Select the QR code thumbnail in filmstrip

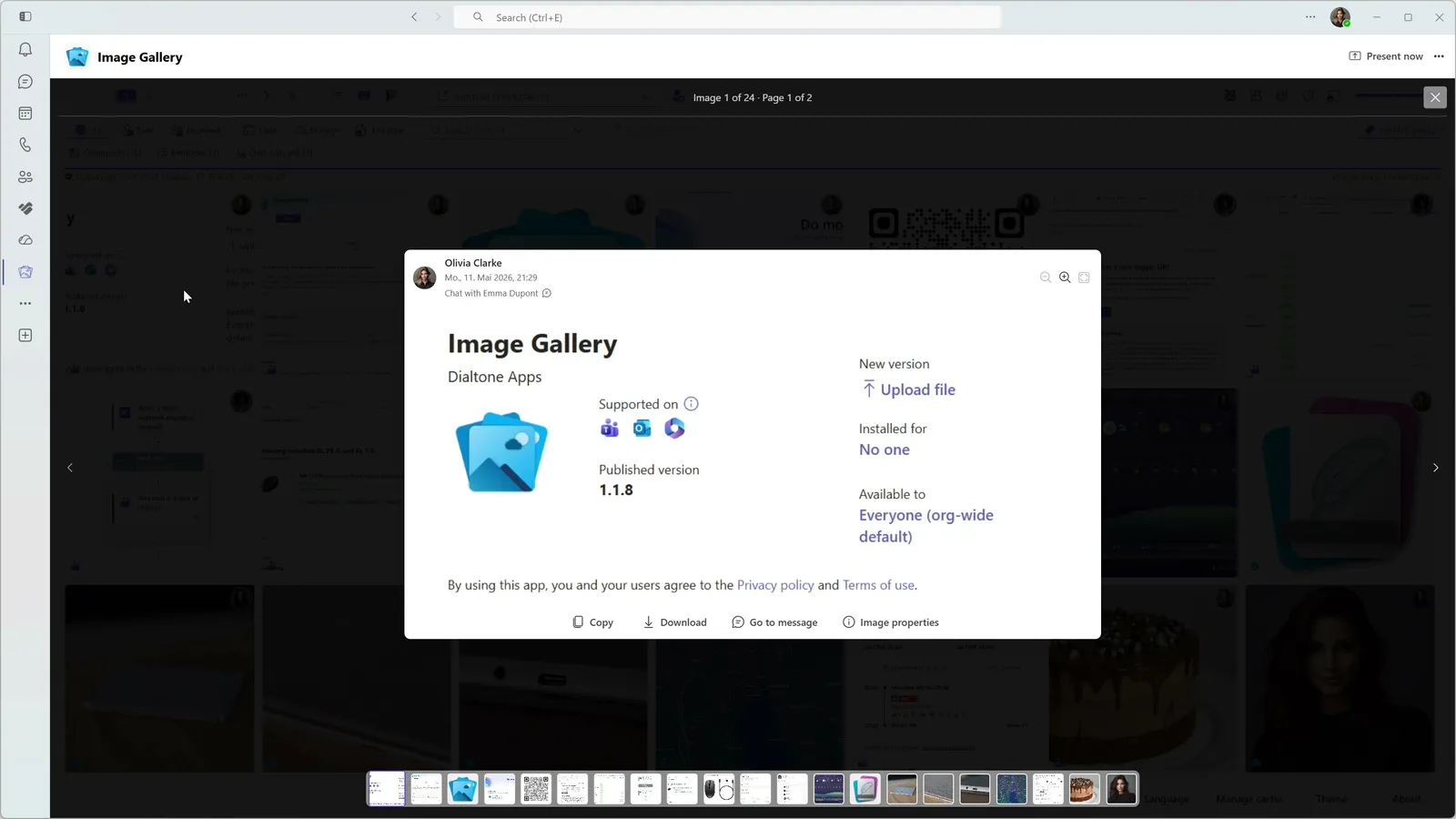pos(536,789)
